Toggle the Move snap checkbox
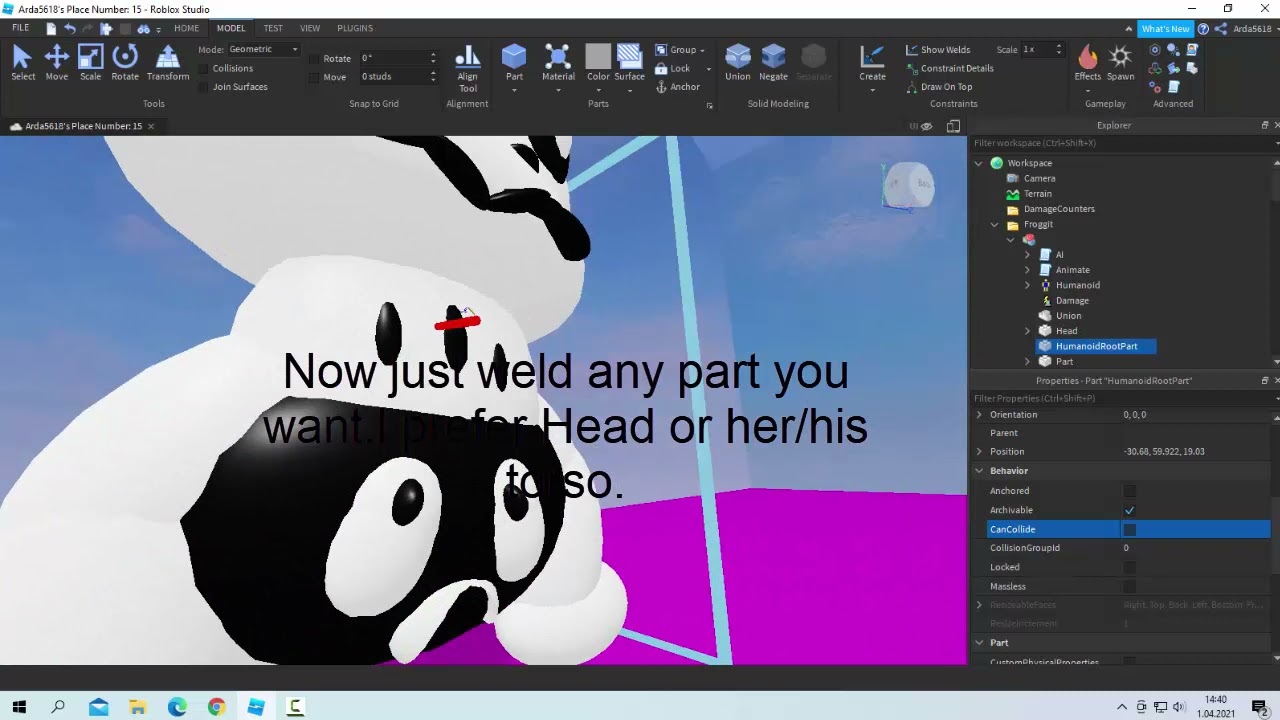 (x=314, y=77)
